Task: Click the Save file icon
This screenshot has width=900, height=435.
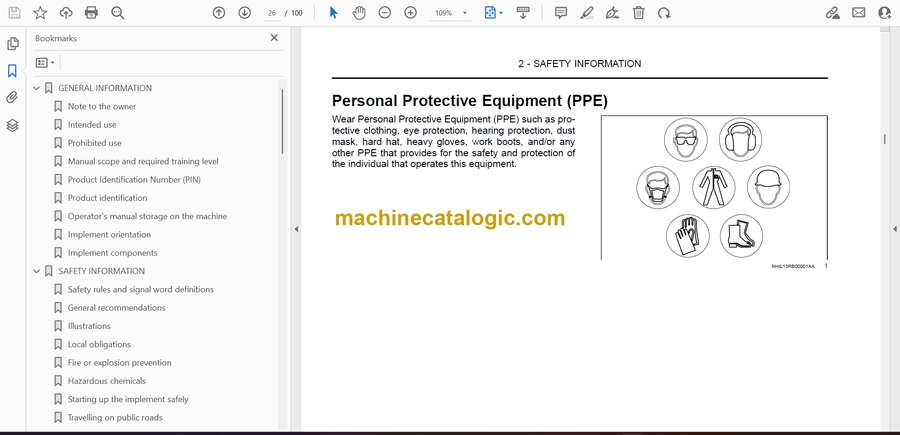Action: pyautogui.click(x=14, y=13)
